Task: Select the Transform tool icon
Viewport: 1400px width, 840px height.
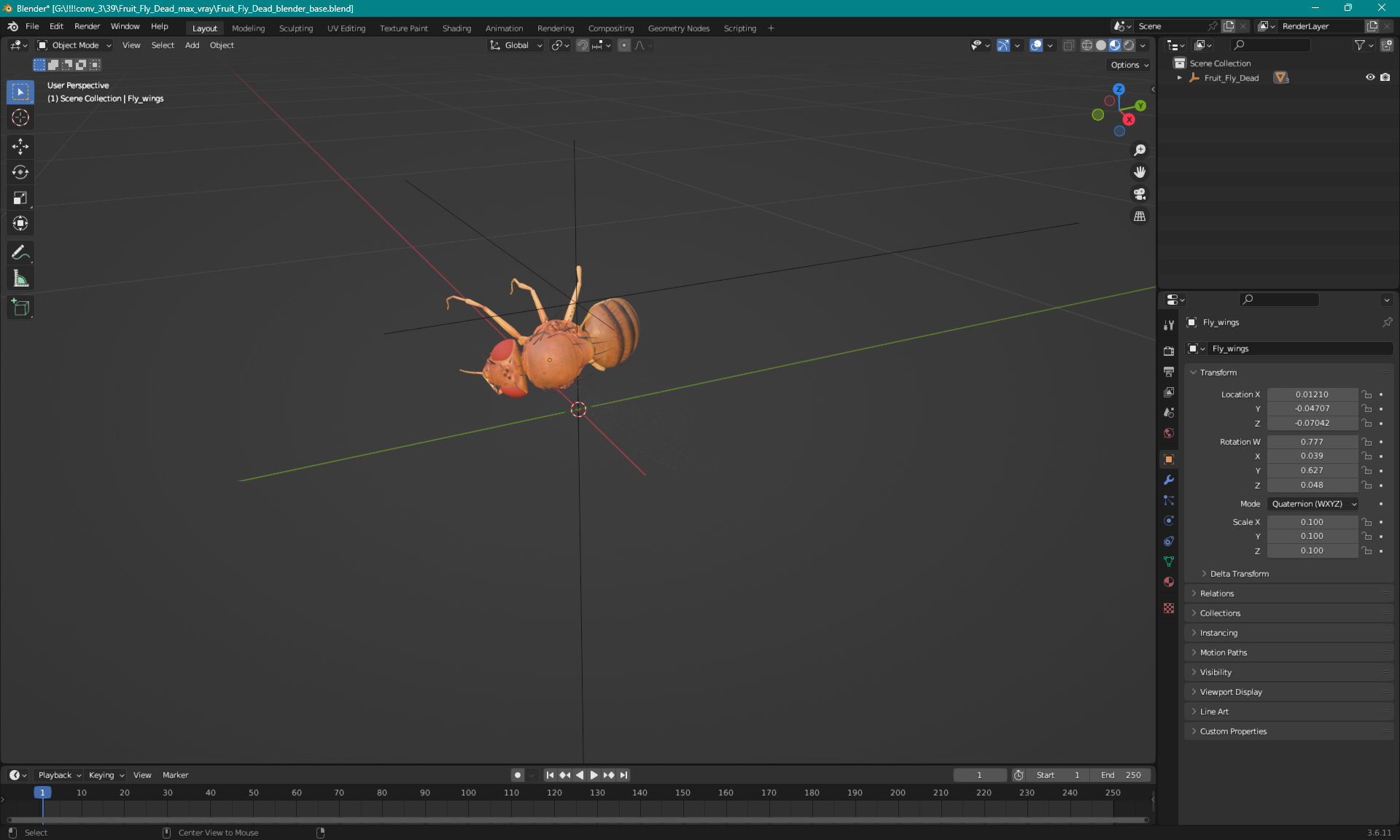Action: tap(21, 223)
